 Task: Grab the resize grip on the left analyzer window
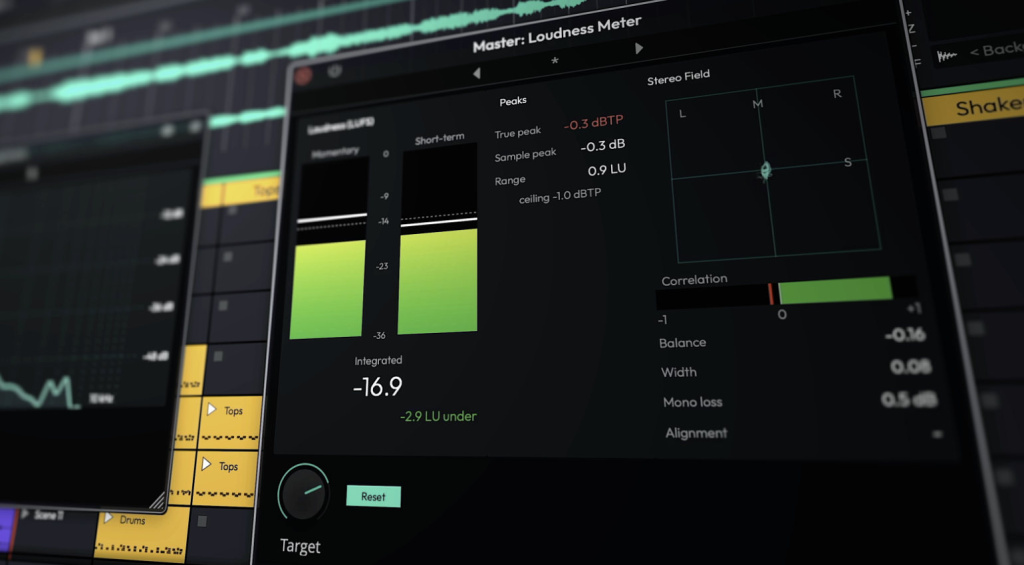[157, 500]
